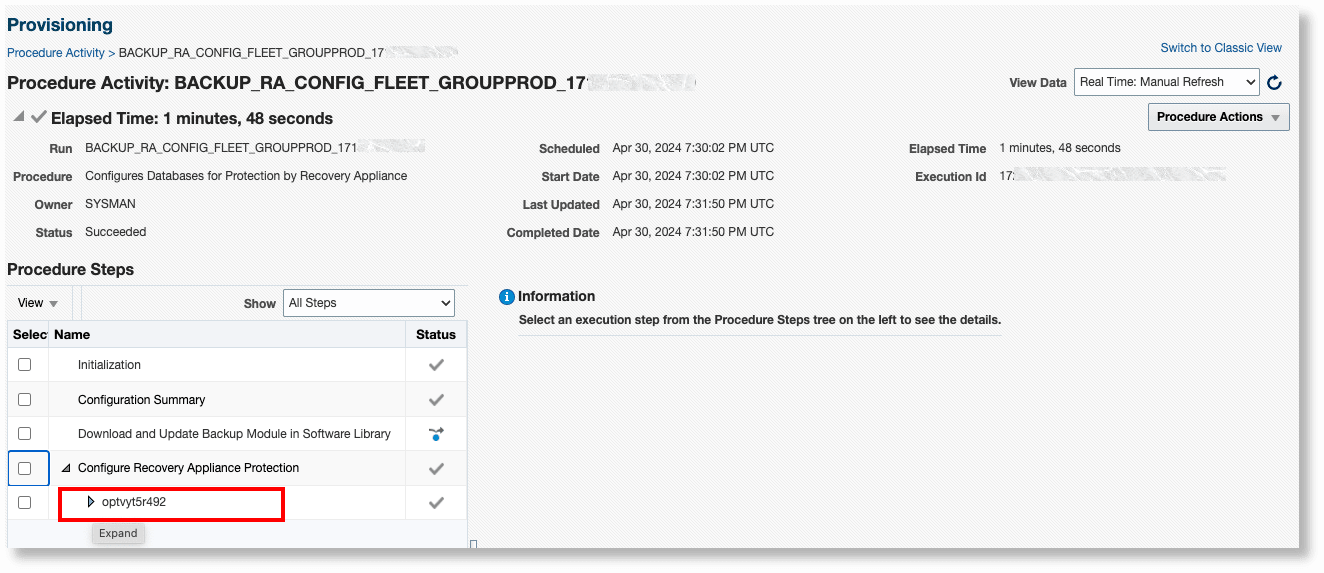
Task: Click the Procedure Activity breadcrumb link
Action: tap(56, 52)
